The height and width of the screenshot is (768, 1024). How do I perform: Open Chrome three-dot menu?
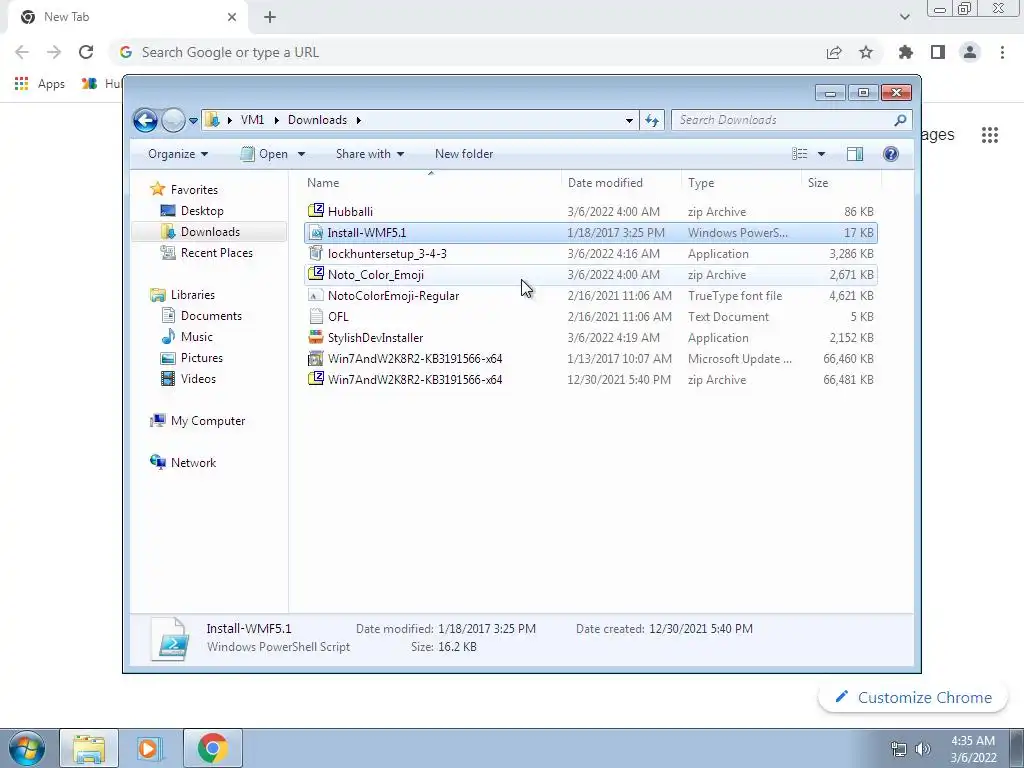1002,52
